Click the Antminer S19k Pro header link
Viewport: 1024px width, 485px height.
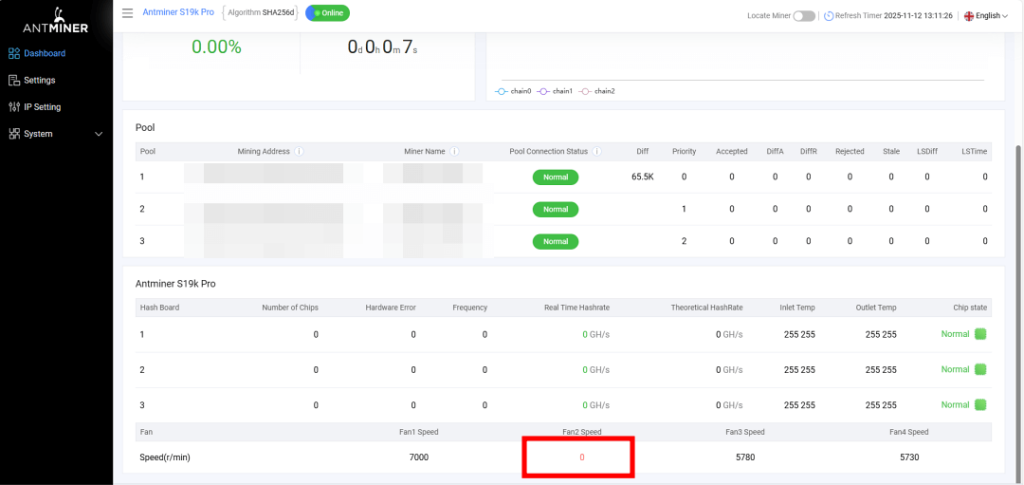pos(178,13)
